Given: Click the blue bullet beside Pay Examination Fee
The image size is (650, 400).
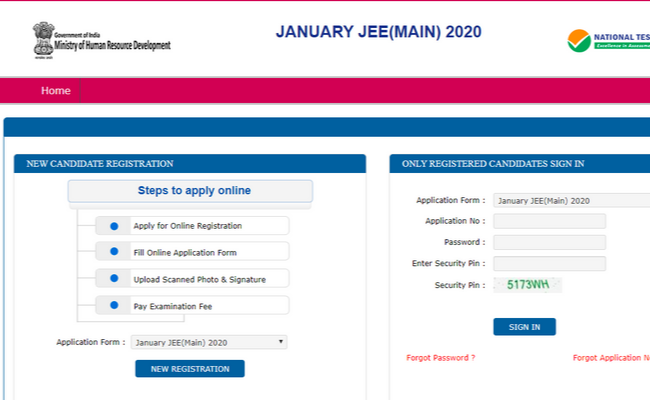Looking at the screenshot, I should pos(114,305).
